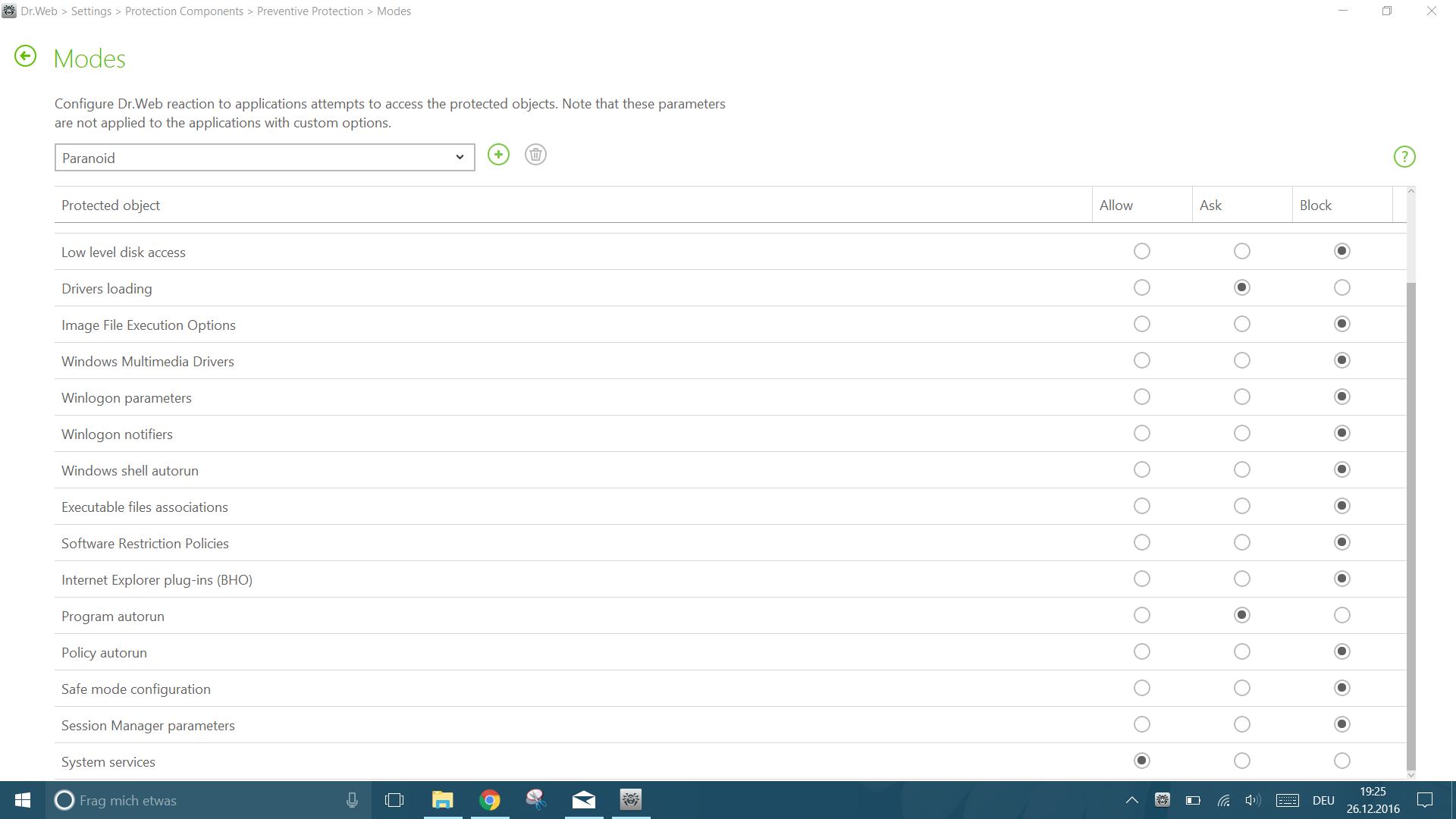The height and width of the screenshot is (819, 1456).
Task: Allow Low level disk access
Action: (1141, 251)
